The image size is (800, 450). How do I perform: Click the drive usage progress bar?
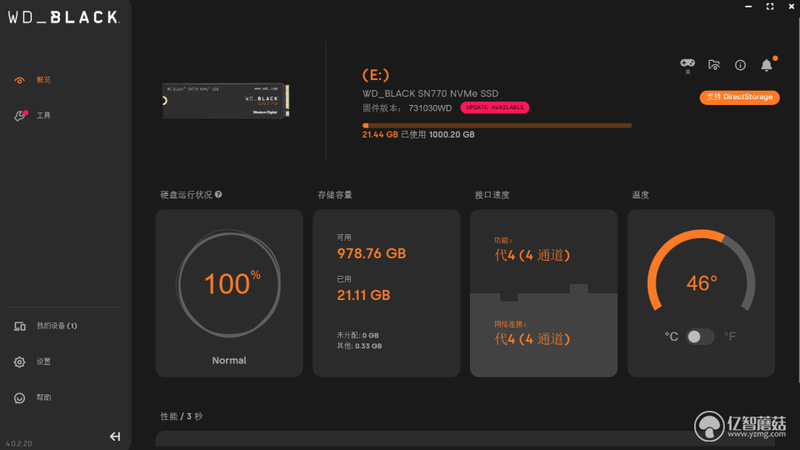497,125
